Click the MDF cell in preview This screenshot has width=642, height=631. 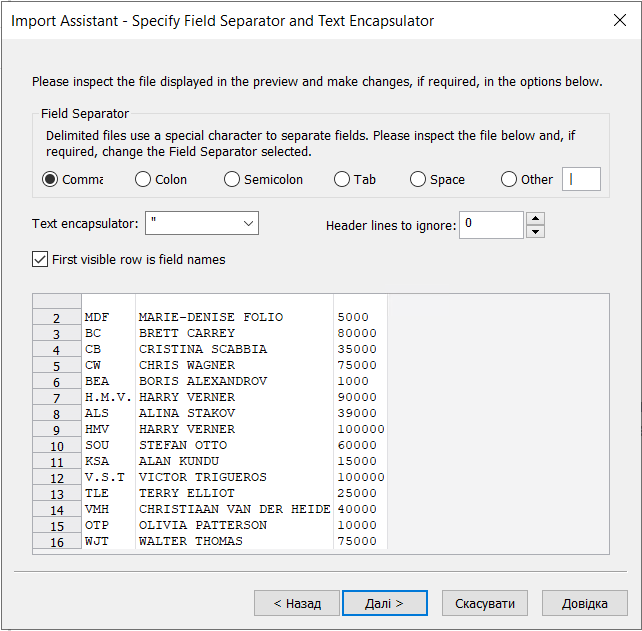click(x=109, y=317)
